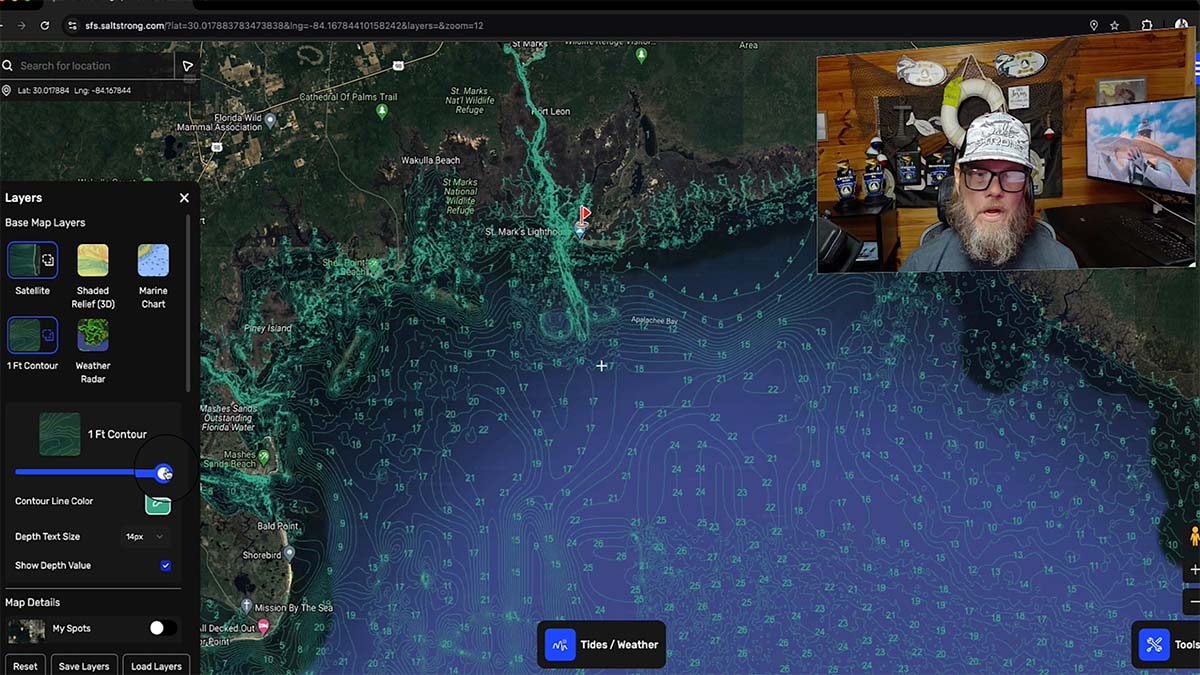Open the Depth Text Size dropdown

(143, 536)
